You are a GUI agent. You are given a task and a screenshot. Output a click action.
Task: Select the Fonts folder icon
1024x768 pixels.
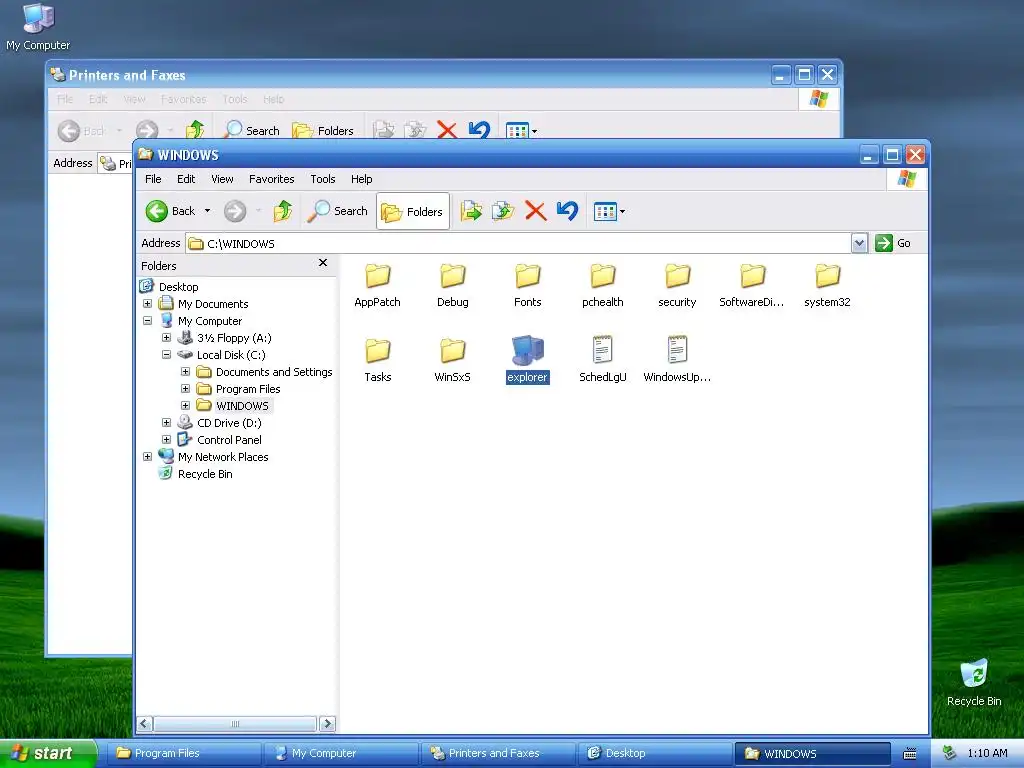pyautogui.click(x=528, y=276)
